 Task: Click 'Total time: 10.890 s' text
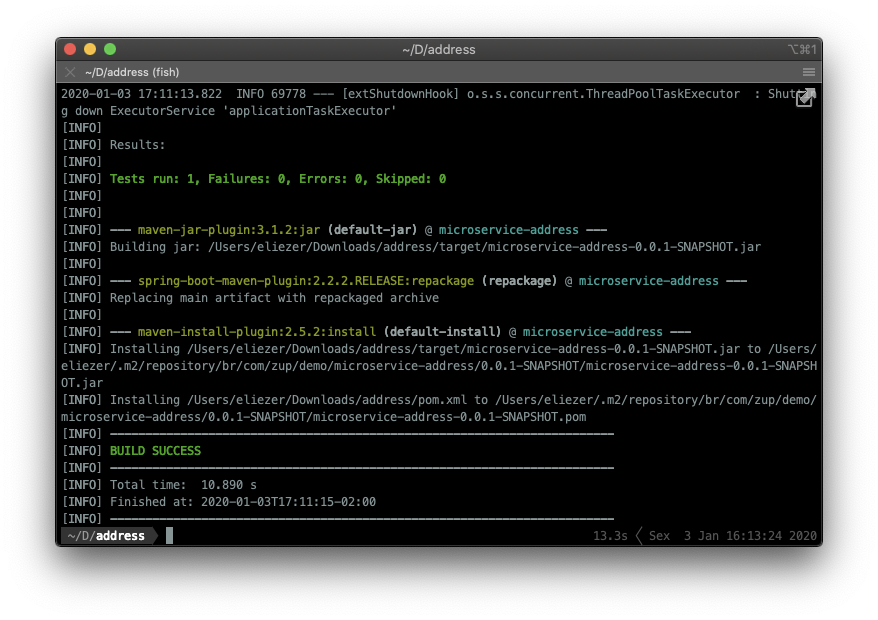[x=183, y=485]
